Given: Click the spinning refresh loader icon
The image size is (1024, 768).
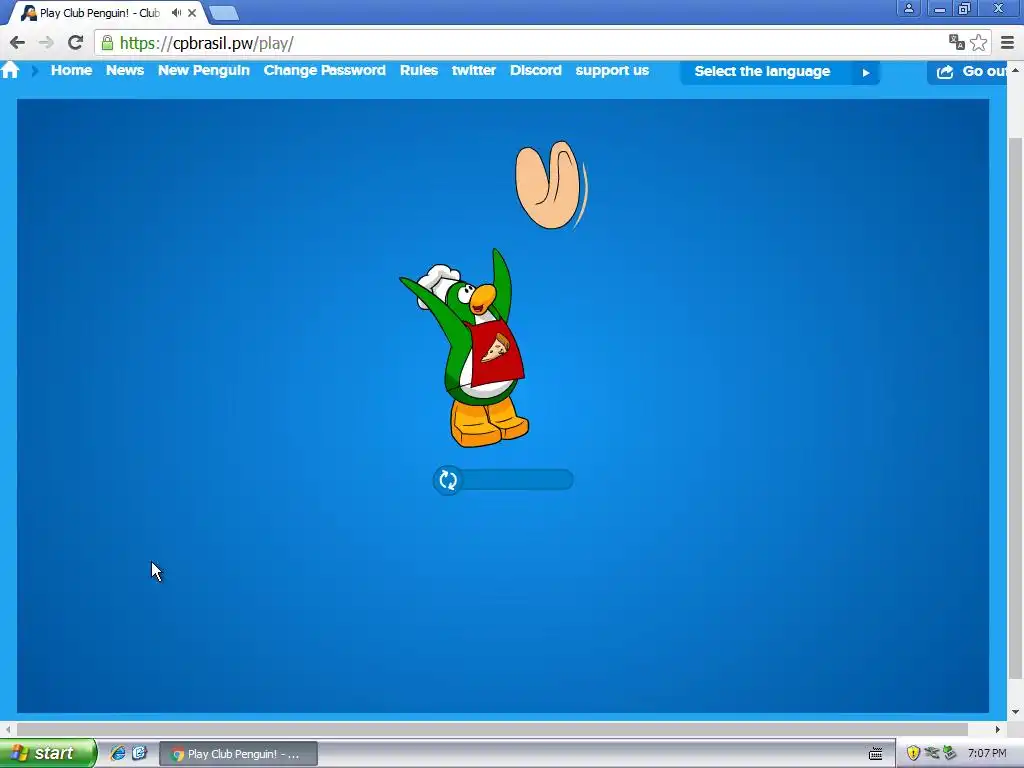Looking at the screenshot, I should 448,480.
